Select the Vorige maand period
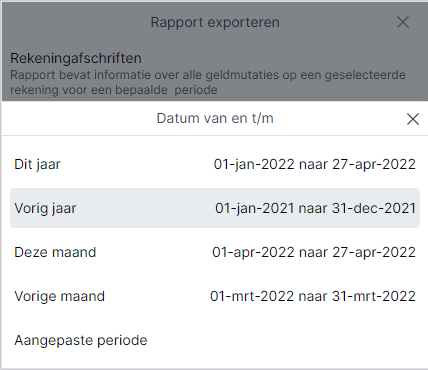Screen dimensions: 428x370 pos(215,296)
